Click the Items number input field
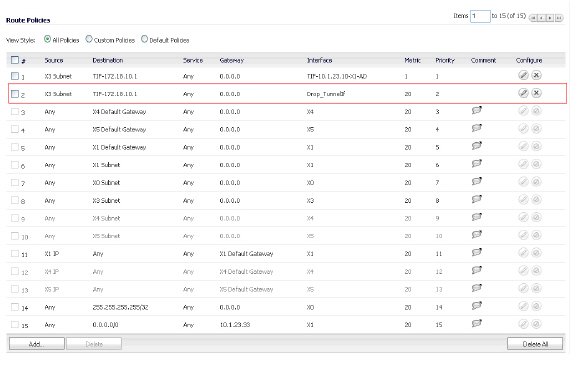This screenshot has width=577, height=379. click(x=480, y=16)
